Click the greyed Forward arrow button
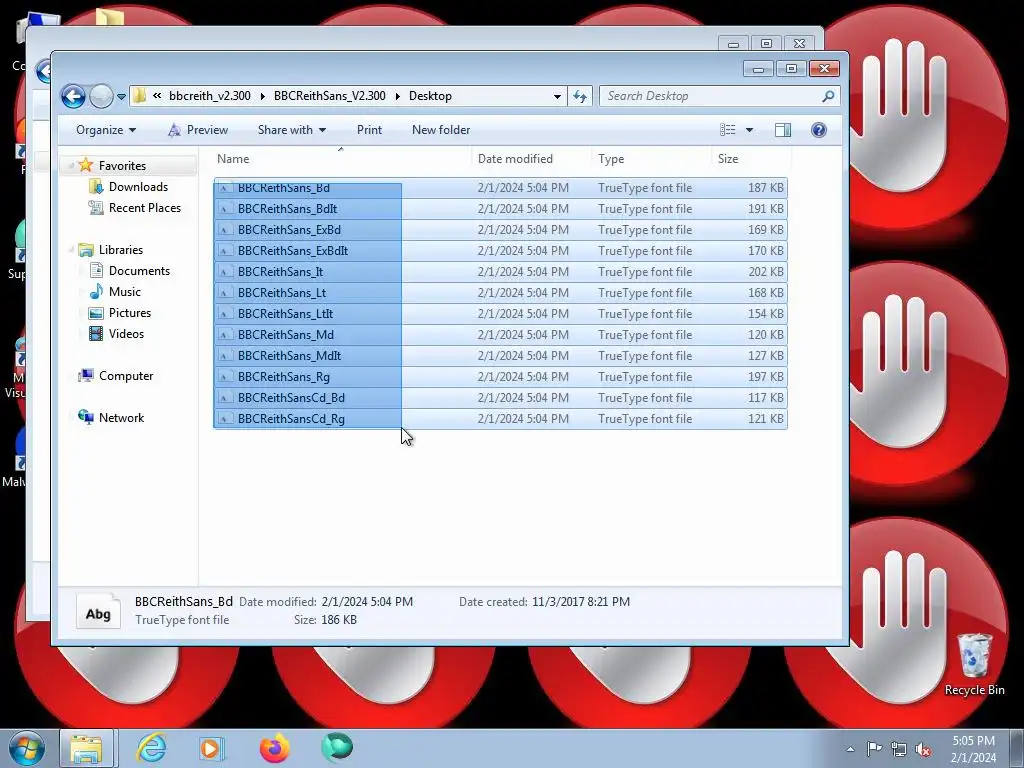This screenshot has width=1024, height=768. pyautogui.click(x=101, y=97)
